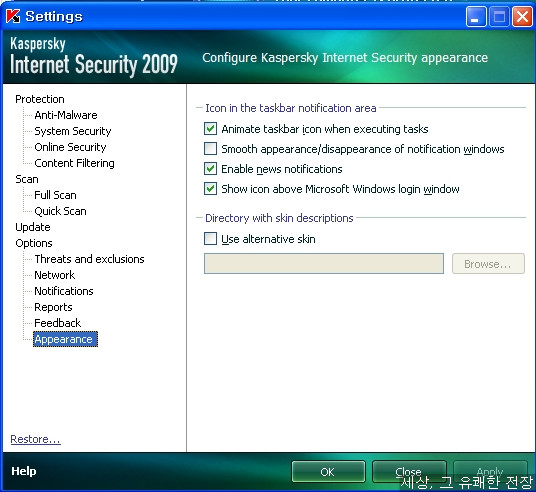This screenshot has height=492, width=536.
Task: Uncheck Enable news notifications
Action: click(x=210, y=169)
